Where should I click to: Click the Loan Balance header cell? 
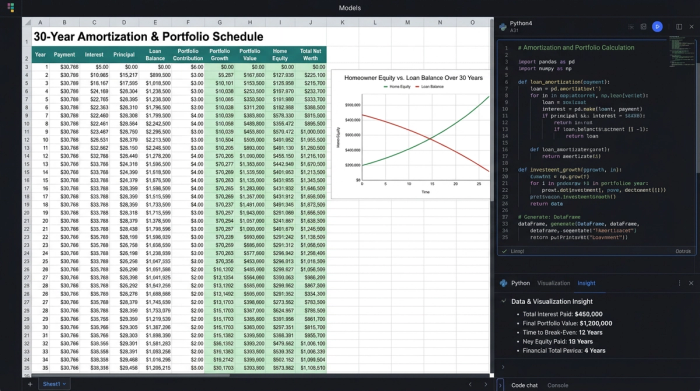[x=155, y=55]
